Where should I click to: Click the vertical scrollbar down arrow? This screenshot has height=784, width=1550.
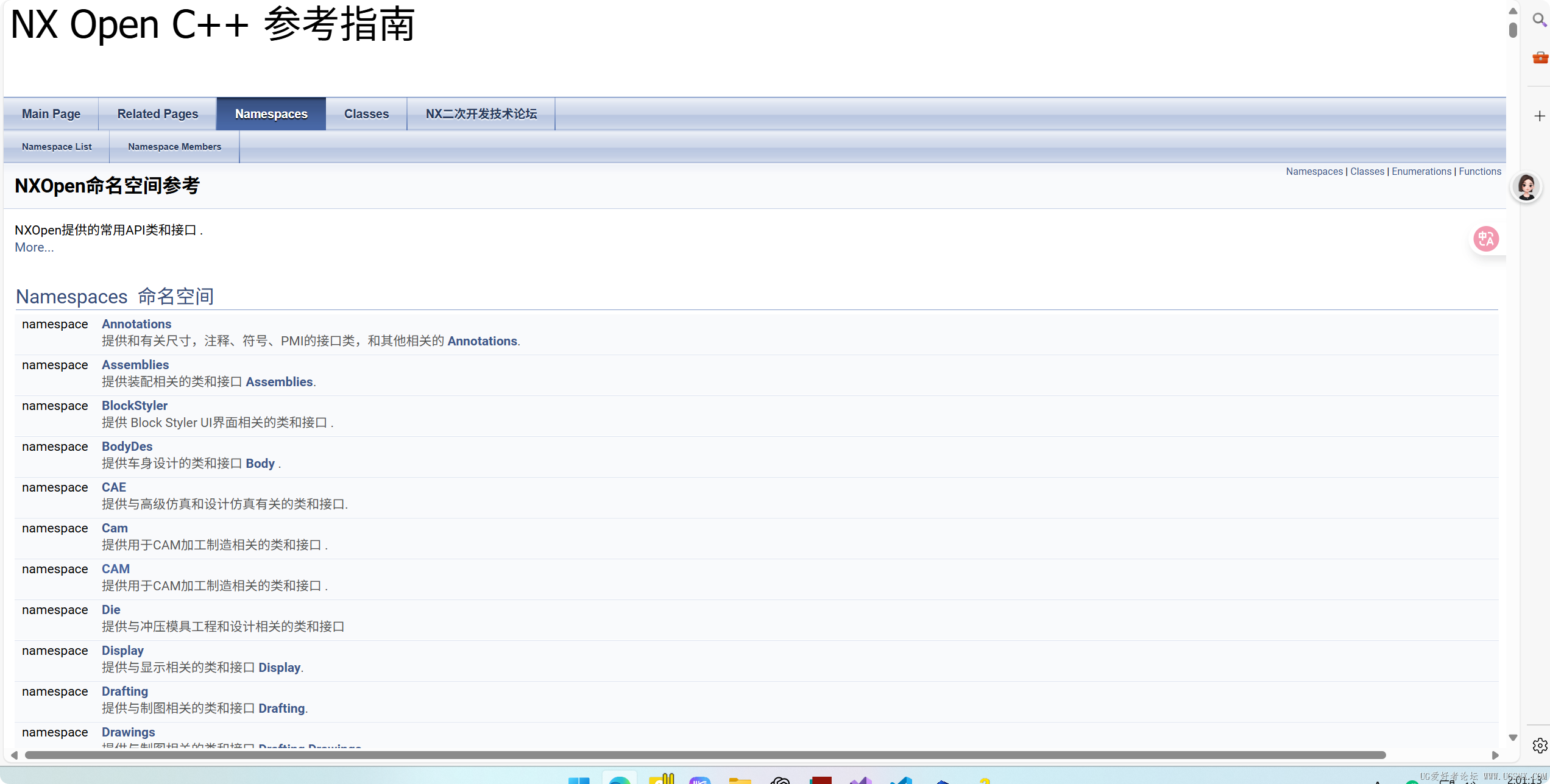[1513, 737]
